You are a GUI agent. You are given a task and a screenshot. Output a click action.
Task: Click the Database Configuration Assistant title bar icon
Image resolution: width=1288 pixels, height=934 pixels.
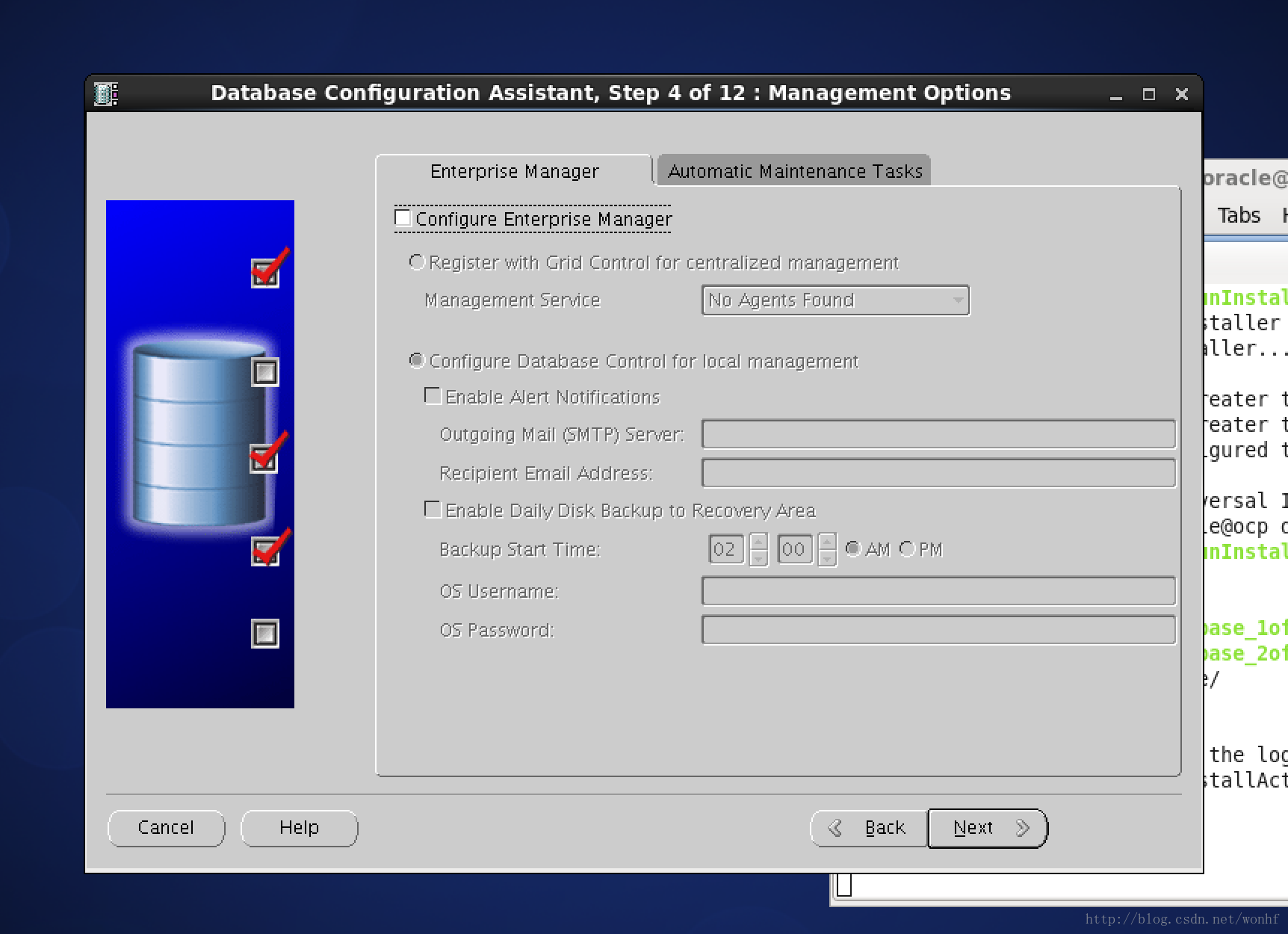click(106, 94)
